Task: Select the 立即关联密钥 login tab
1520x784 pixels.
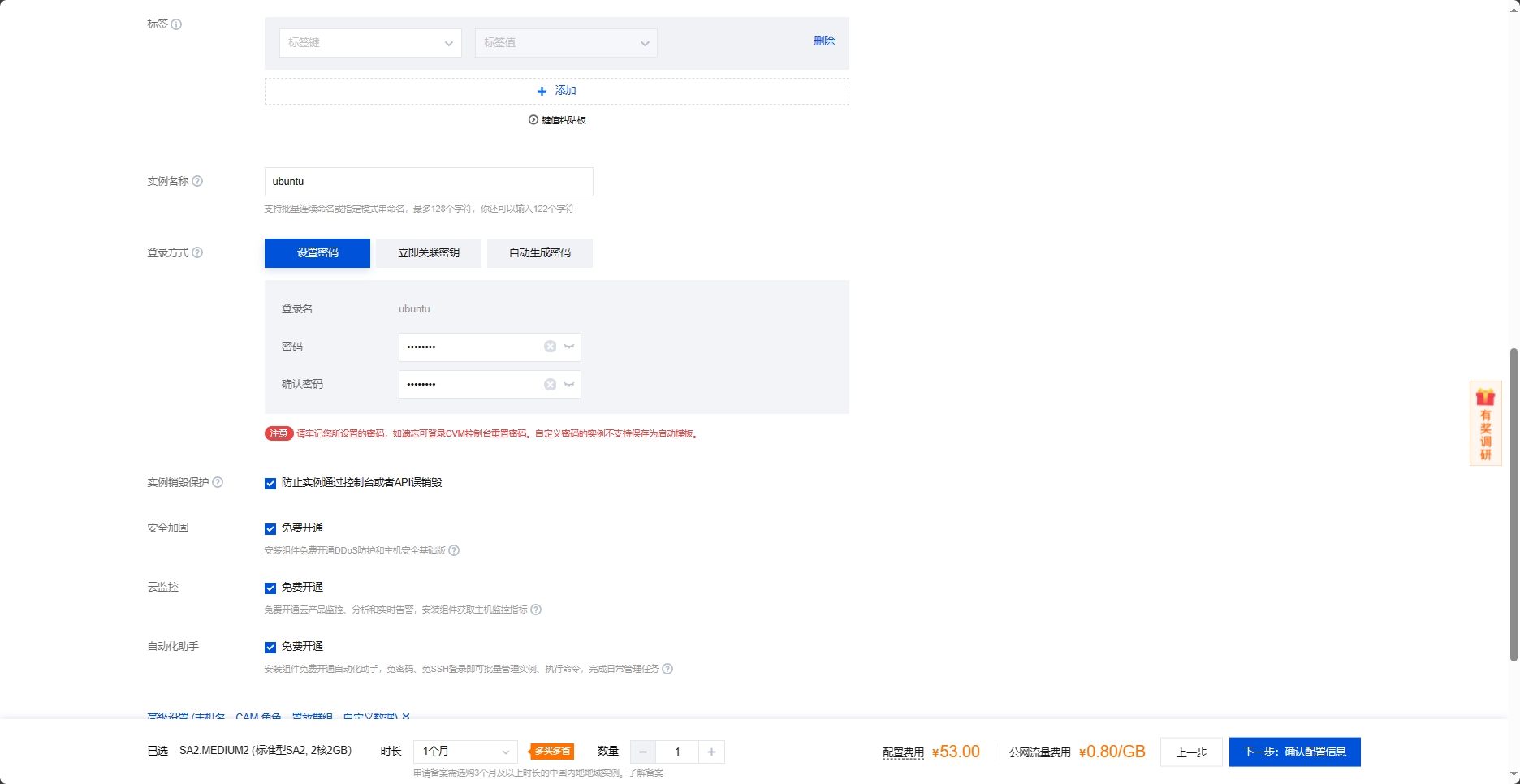Action: (429, 253)
